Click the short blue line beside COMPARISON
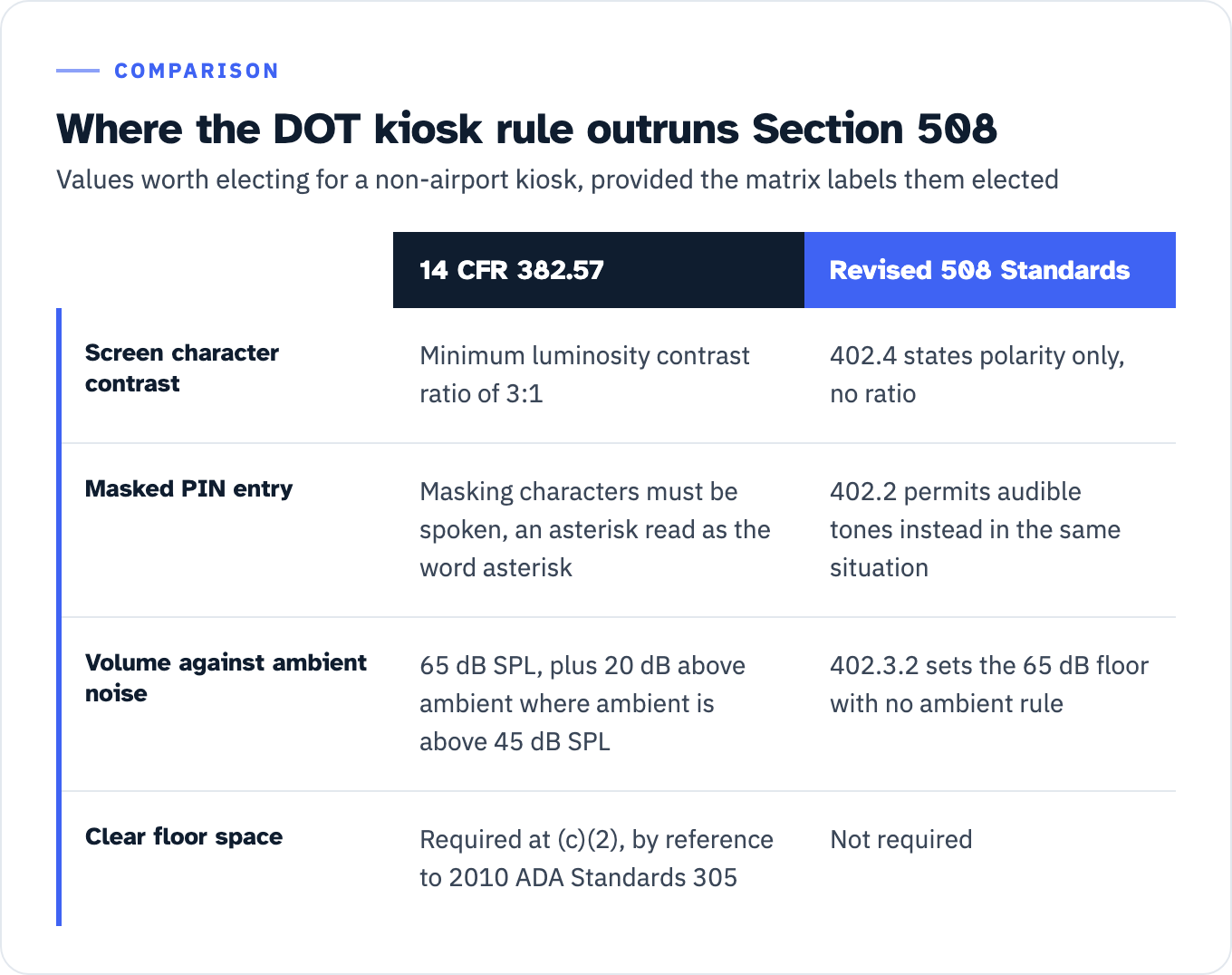The image size is (1232, 975). pos(78,71)
